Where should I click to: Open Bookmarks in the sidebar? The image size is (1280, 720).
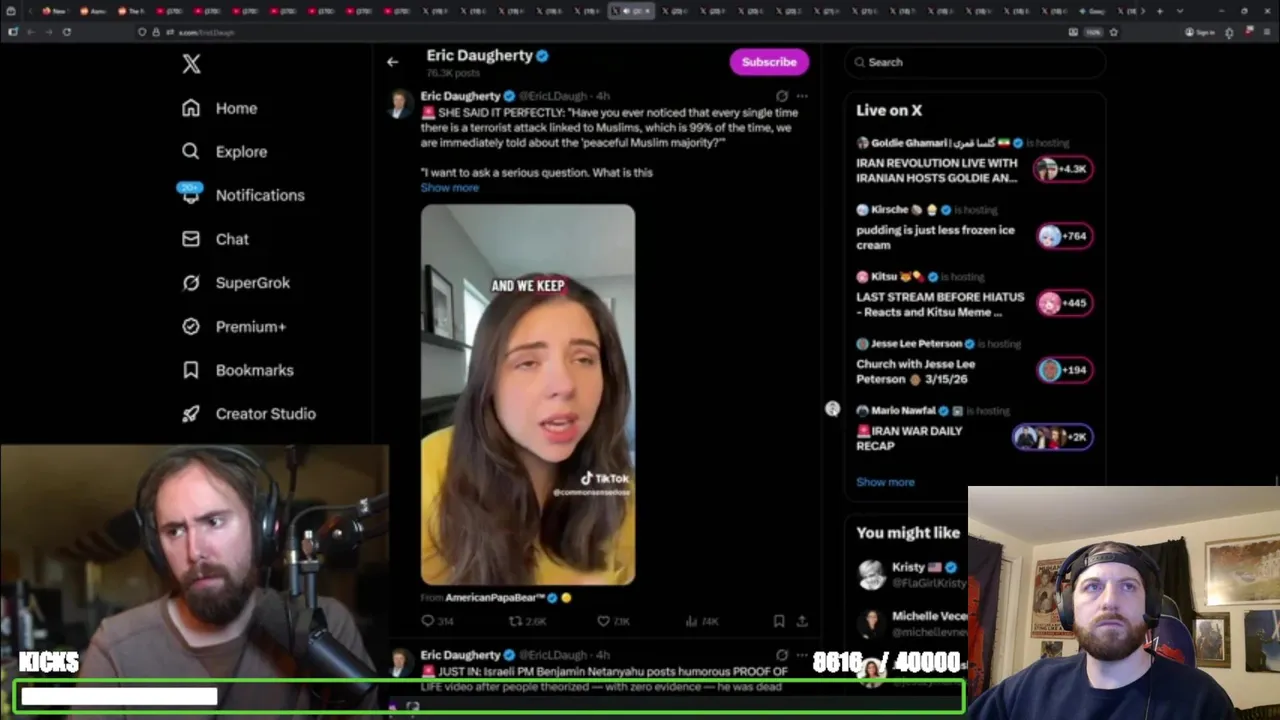[237, 370]
